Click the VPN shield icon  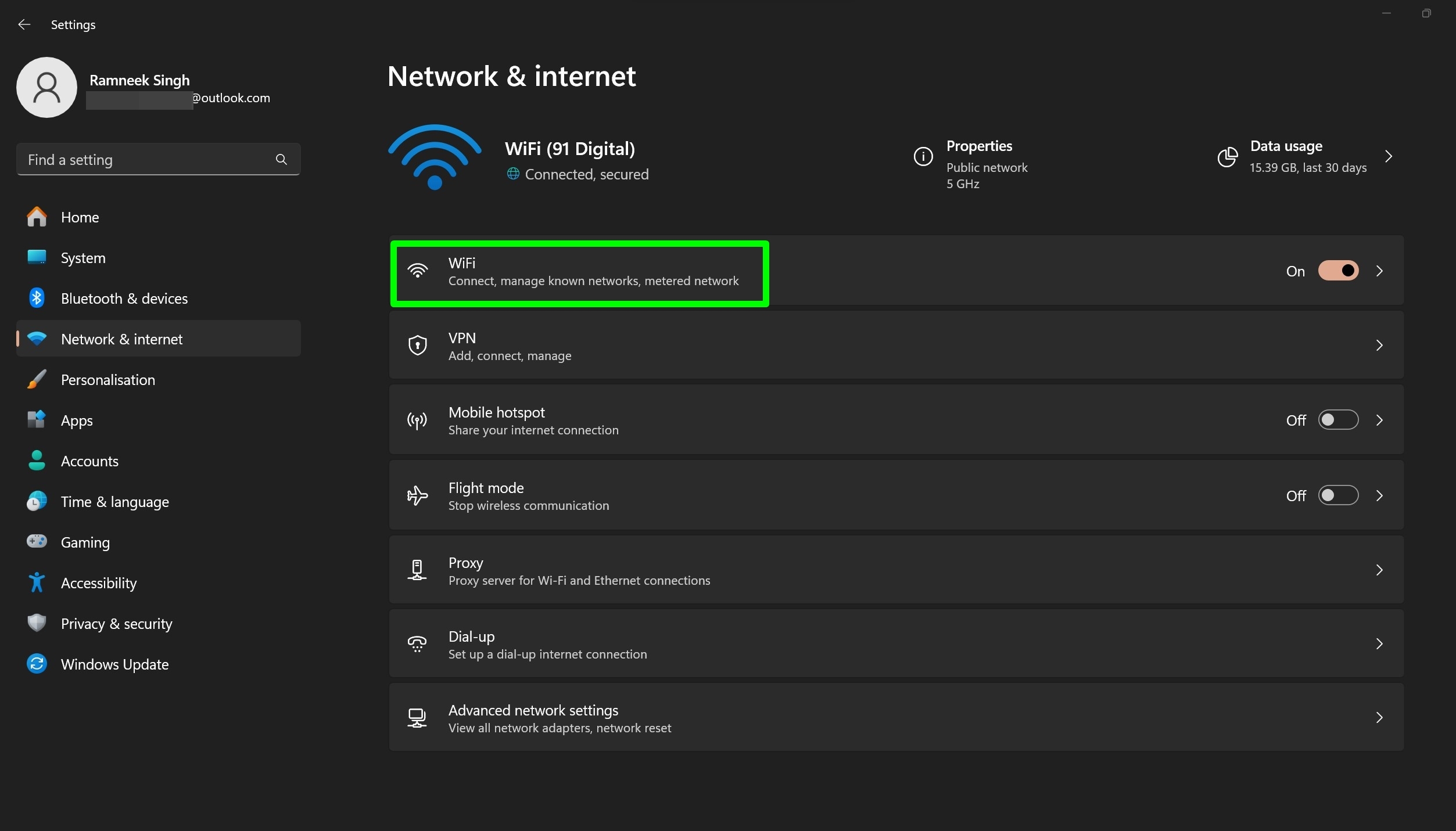click(x=417, y=346)
